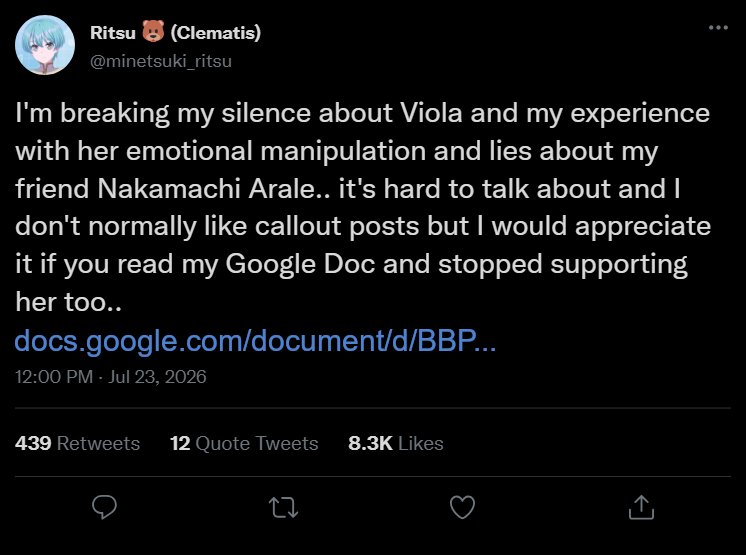This screenshot has width=746, height=555.
Task: View the 8.3K Likes list
Action: click(x=396, y=443)
